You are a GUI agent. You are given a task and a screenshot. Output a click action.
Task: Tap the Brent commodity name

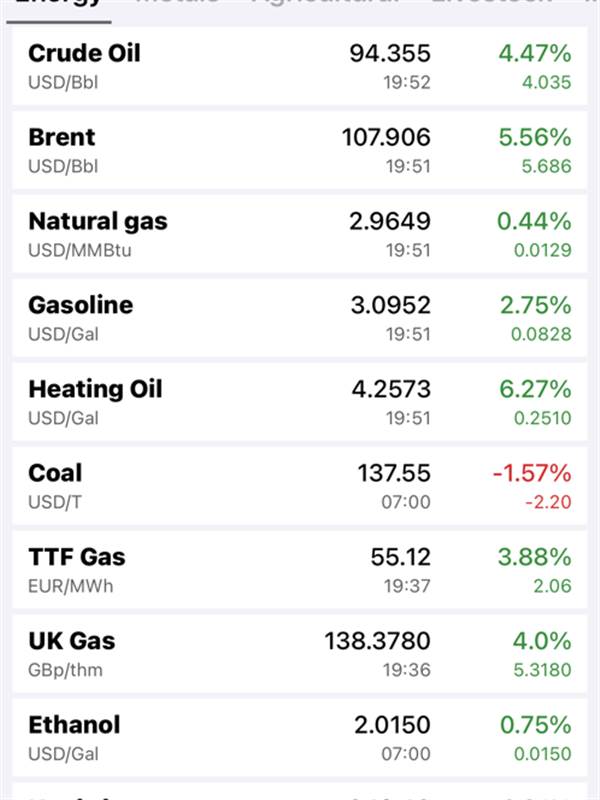(x=62, y=138)
